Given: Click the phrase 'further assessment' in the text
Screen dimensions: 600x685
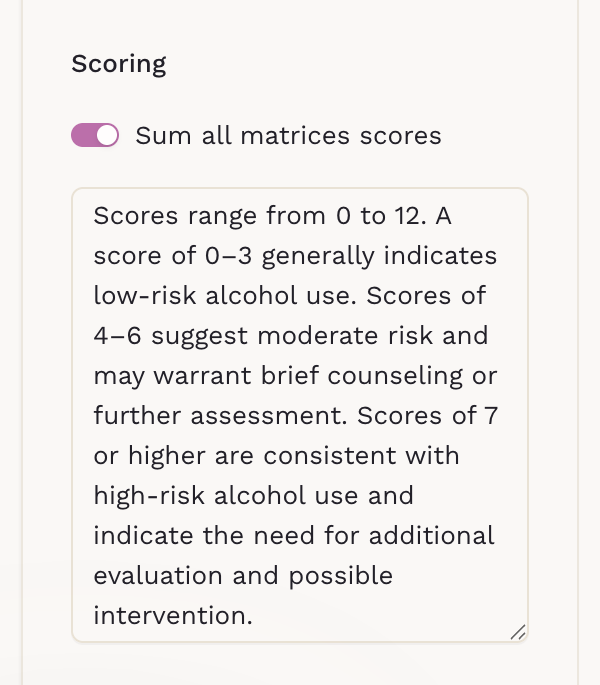Looking at the screenshot, I should point(220,415).
